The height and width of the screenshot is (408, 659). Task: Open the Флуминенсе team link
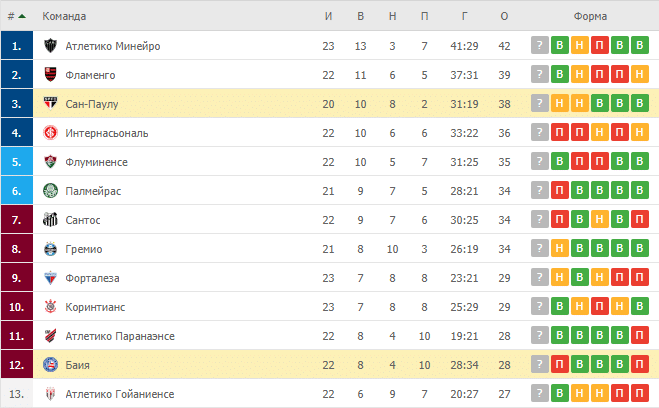tap(96, 162)
